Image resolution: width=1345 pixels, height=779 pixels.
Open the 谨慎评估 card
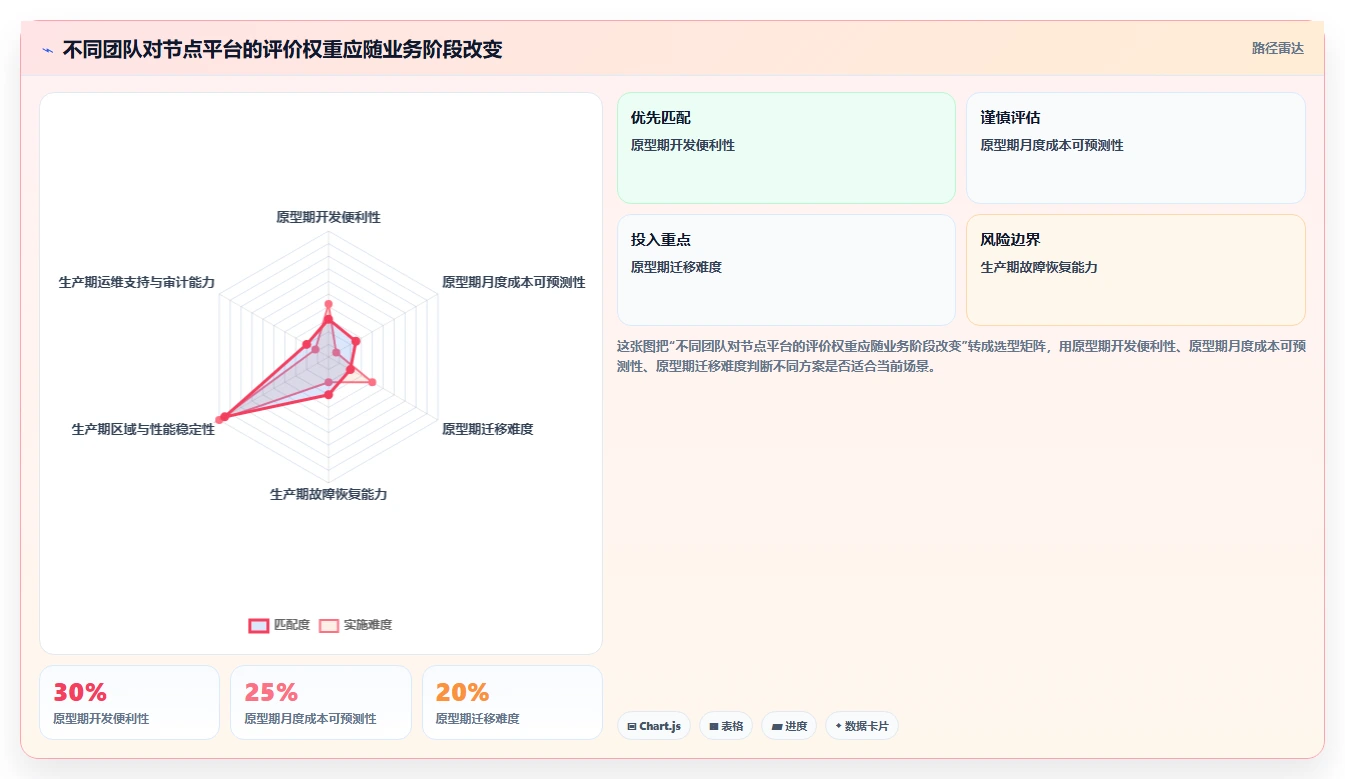(x=1136, y=148)
